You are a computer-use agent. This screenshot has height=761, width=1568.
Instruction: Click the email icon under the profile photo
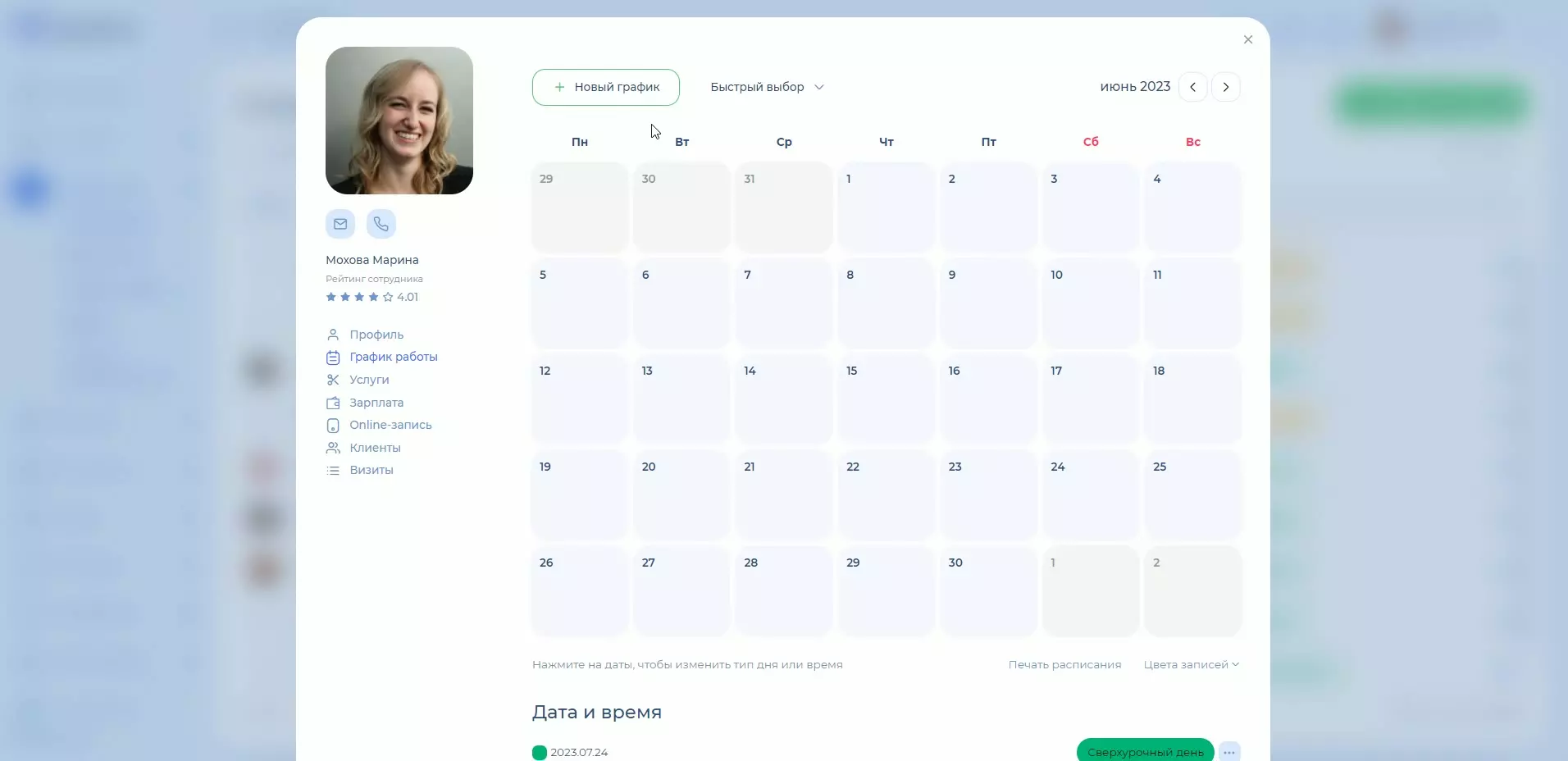tap(340, 224)
